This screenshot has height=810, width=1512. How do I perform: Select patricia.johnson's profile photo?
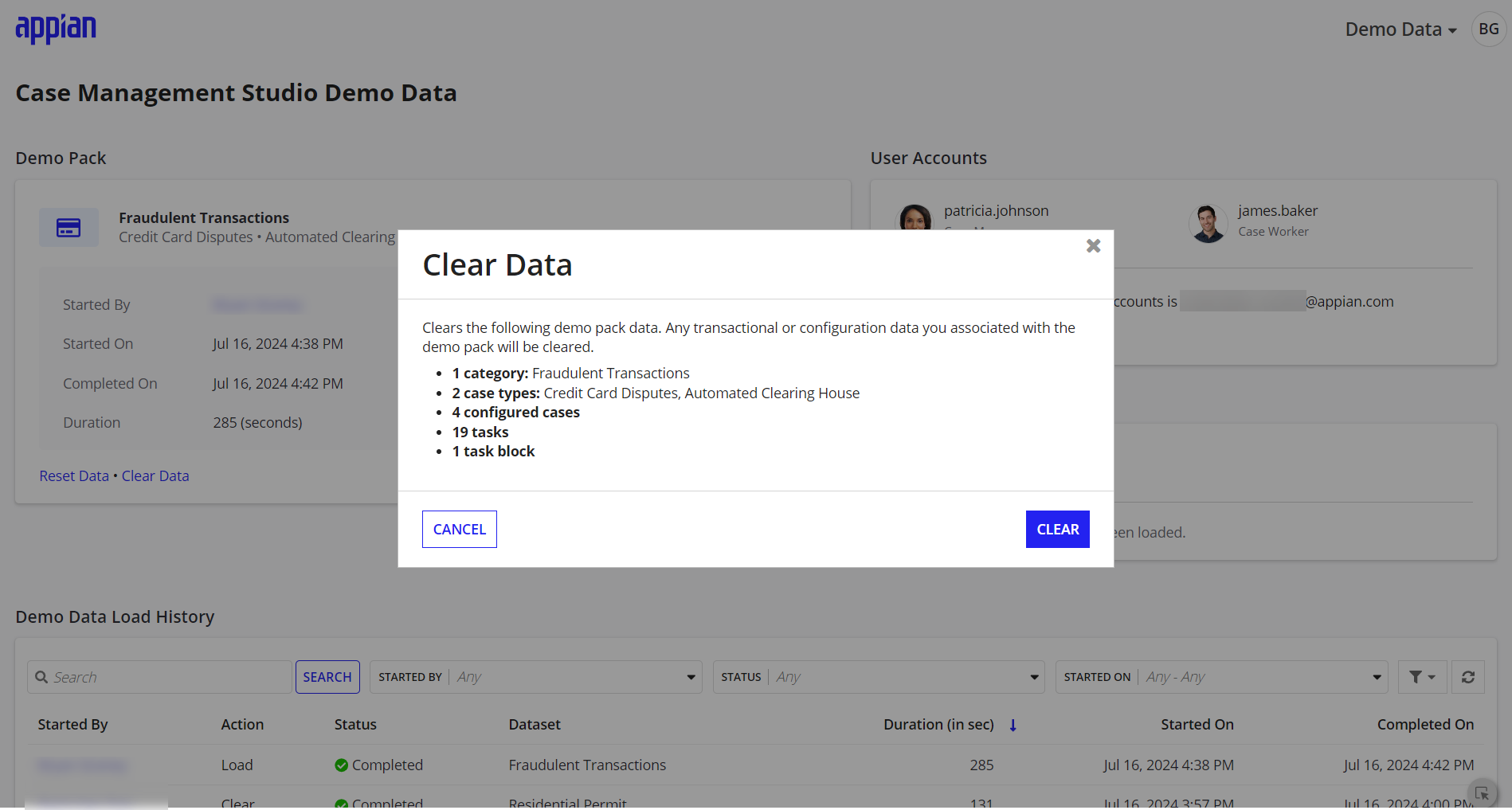pyautogui.click(x=915, y=217)
